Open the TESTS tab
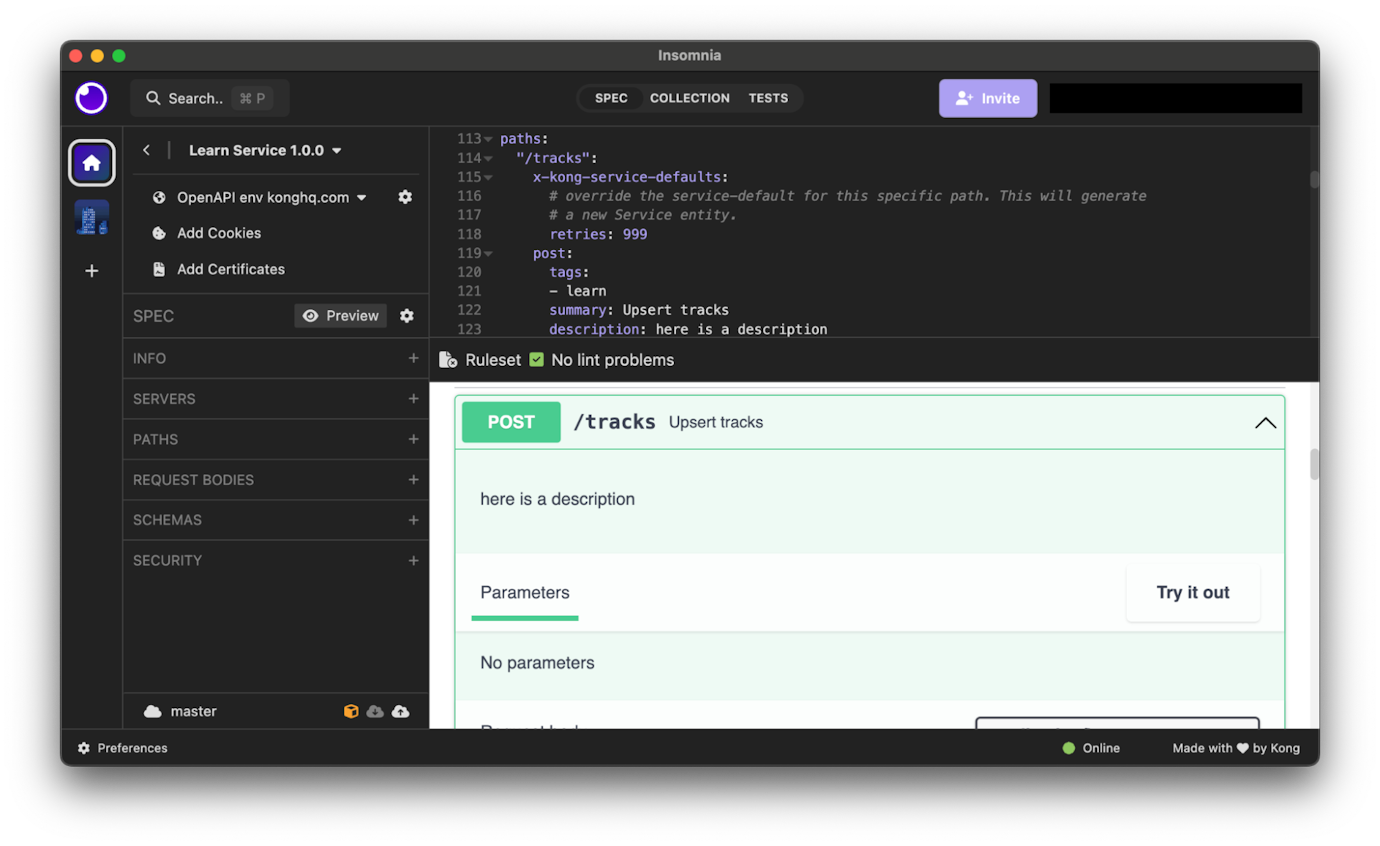This screenshot has height=846, width=1380. tap(769, 98)
